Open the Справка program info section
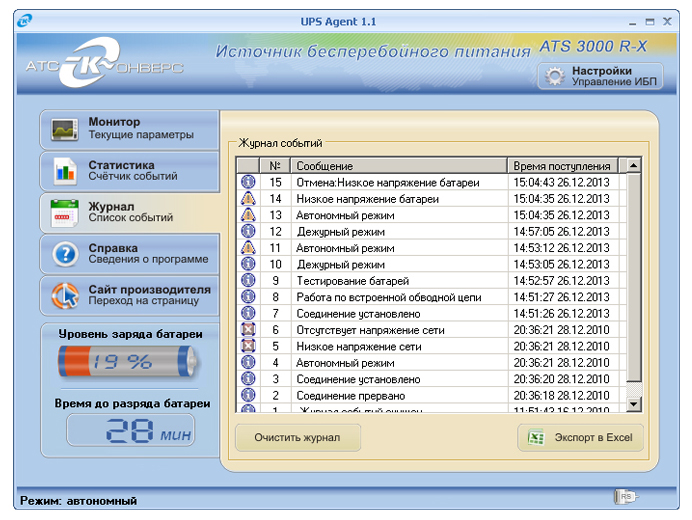Viewport: 692px width, 520px height. click(x=129, y=254)
